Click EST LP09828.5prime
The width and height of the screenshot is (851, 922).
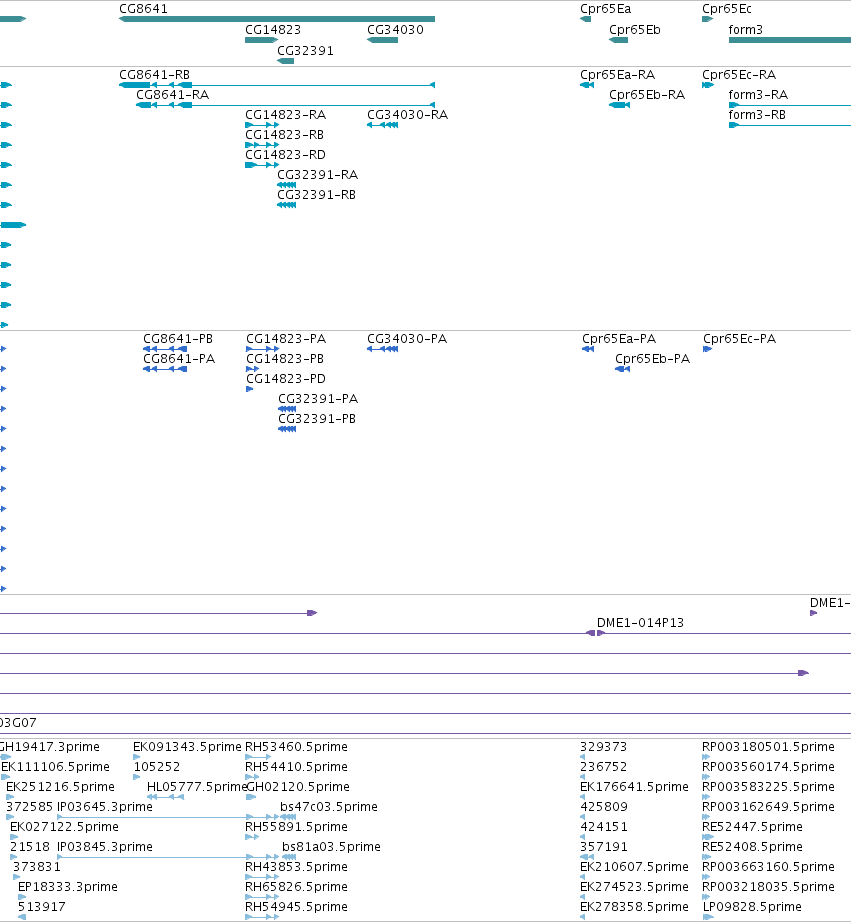(708, 917)
